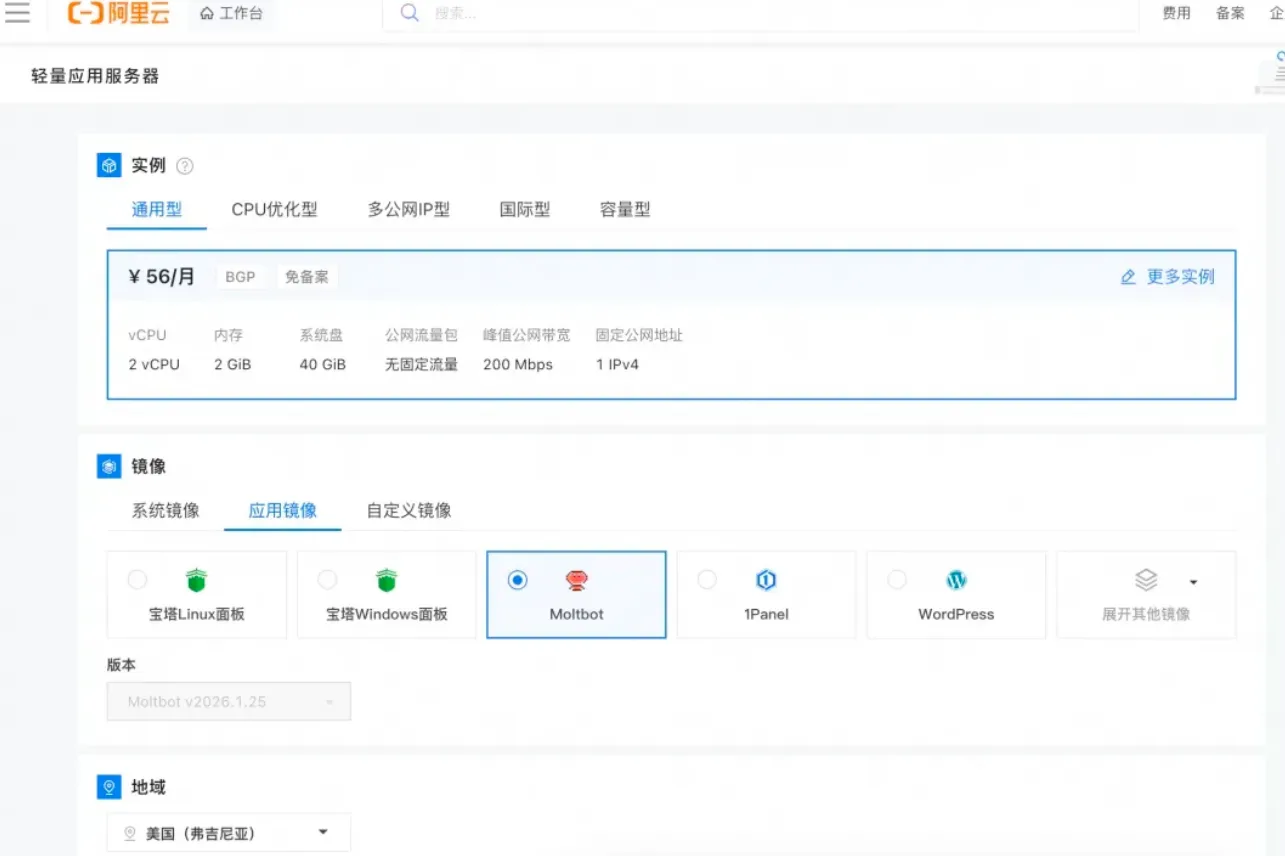Open the 美国（弗吉尼亚）region dropdown
The image size is (1285, 856).
pyautogui.click(x=229, y=832)
